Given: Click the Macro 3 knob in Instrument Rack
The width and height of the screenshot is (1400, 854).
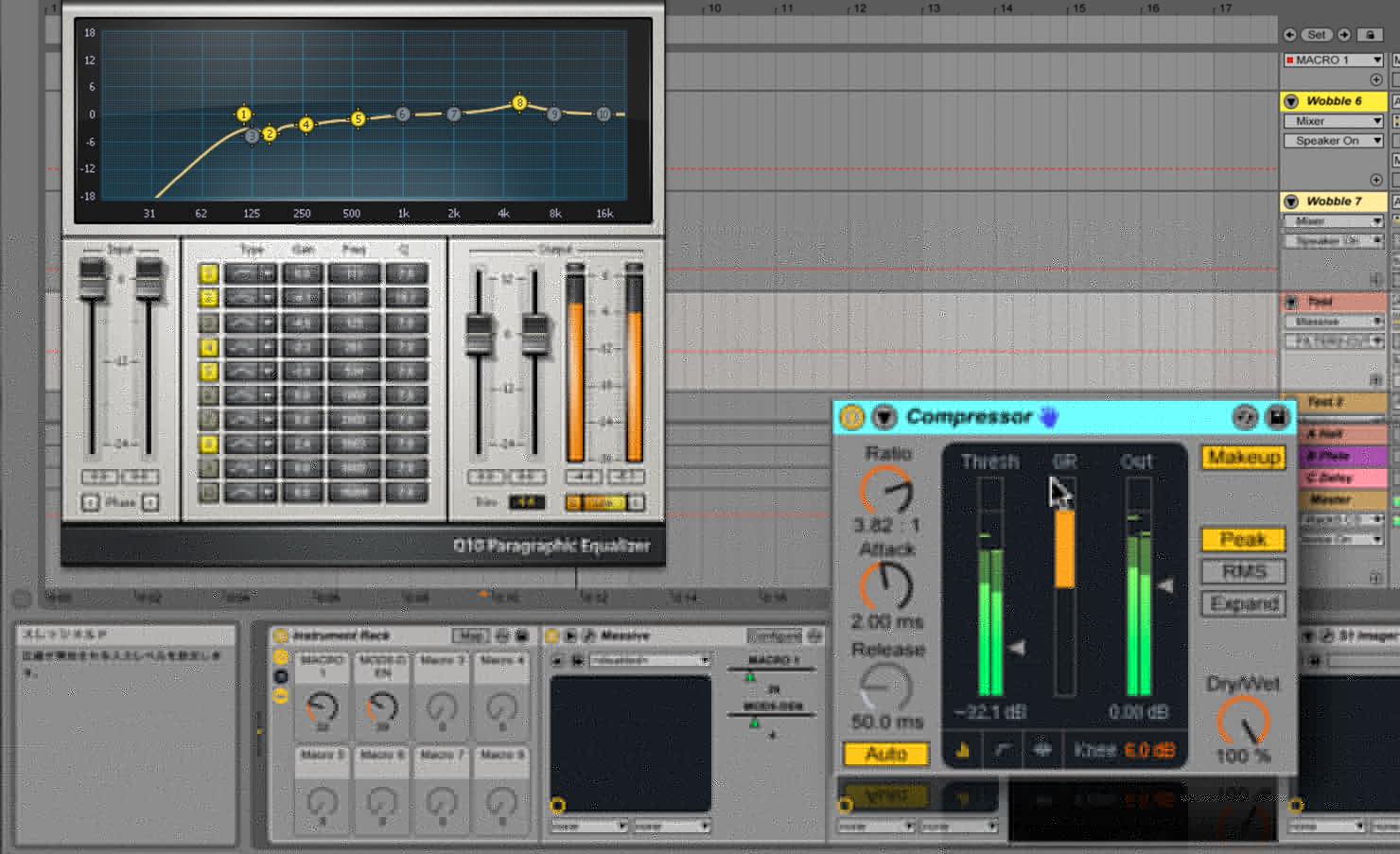Looking at the screenshot, I should [x=442, y=706].
